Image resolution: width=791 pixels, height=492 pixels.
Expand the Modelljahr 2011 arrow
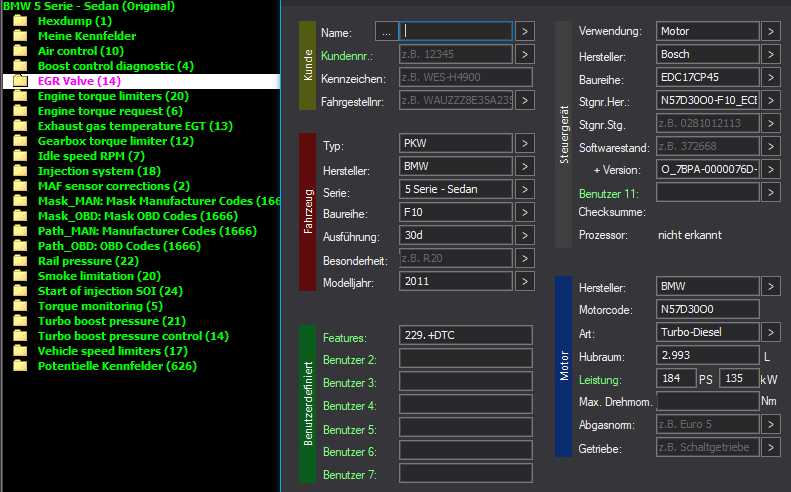point(525,282)
